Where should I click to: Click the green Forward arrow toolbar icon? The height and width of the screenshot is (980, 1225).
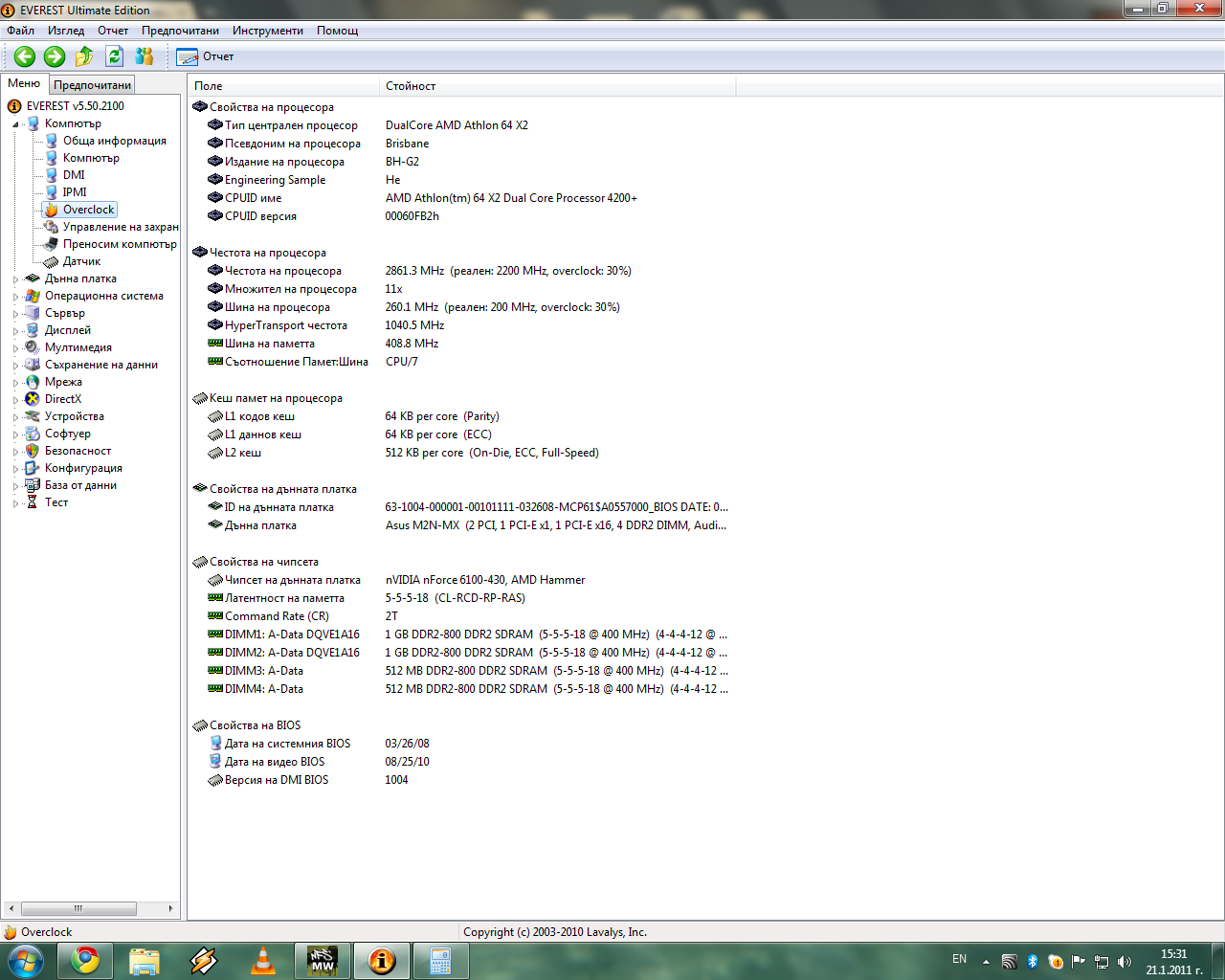55,56
